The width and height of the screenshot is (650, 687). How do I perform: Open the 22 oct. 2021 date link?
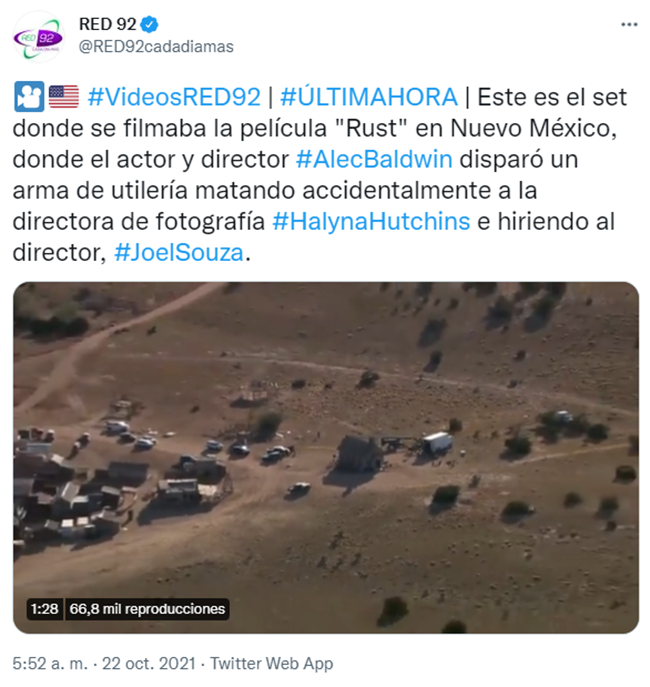[x=148, y=664]
